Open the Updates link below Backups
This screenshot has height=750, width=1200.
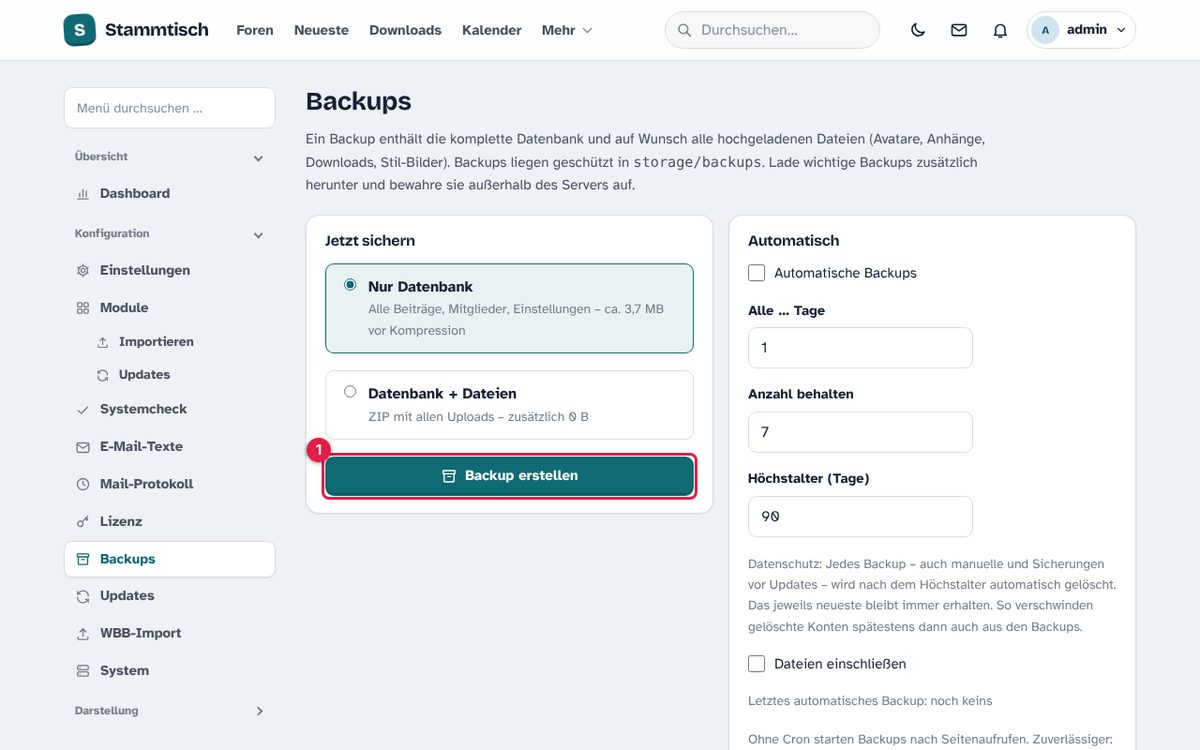point(127,596)
